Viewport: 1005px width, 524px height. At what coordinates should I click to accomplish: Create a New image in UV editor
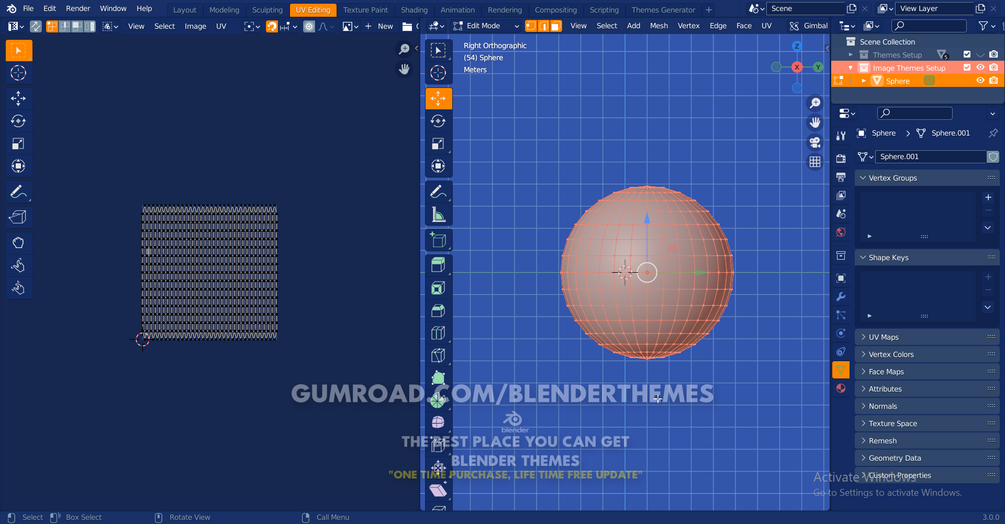point(379,26)
